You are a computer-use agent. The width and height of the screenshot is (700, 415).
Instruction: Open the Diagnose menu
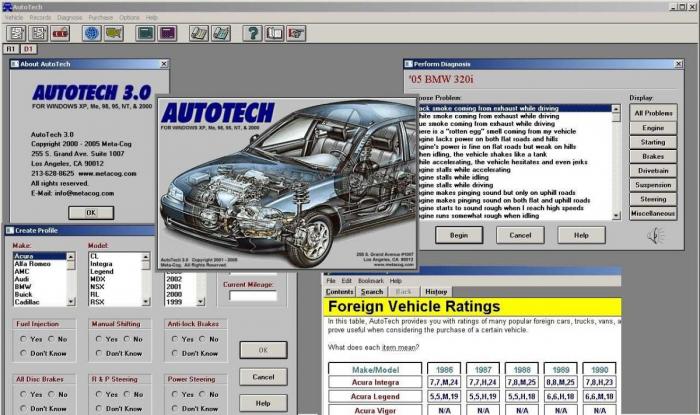click(x=70, y=17)
